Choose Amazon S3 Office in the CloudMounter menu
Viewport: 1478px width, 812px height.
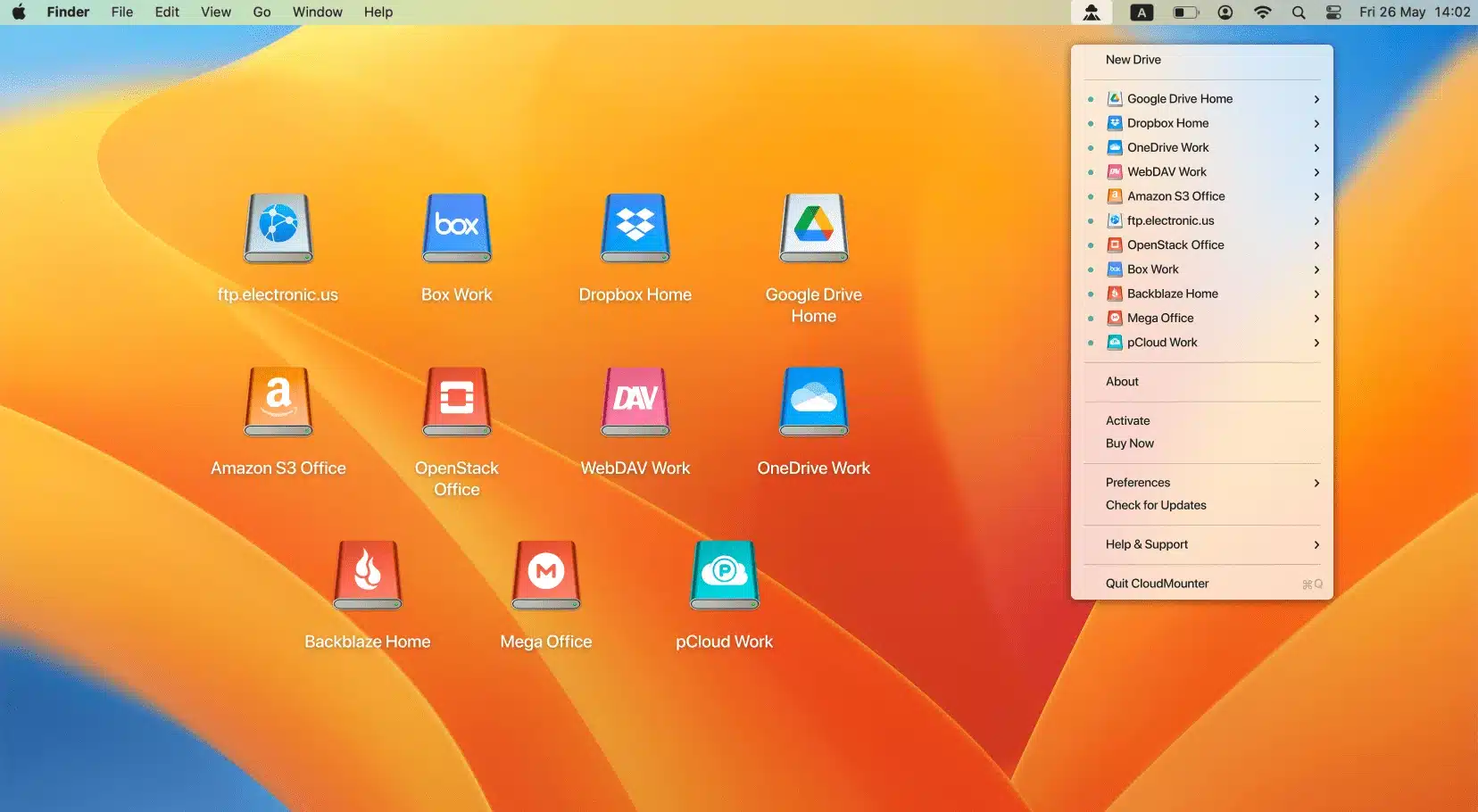1202,196
